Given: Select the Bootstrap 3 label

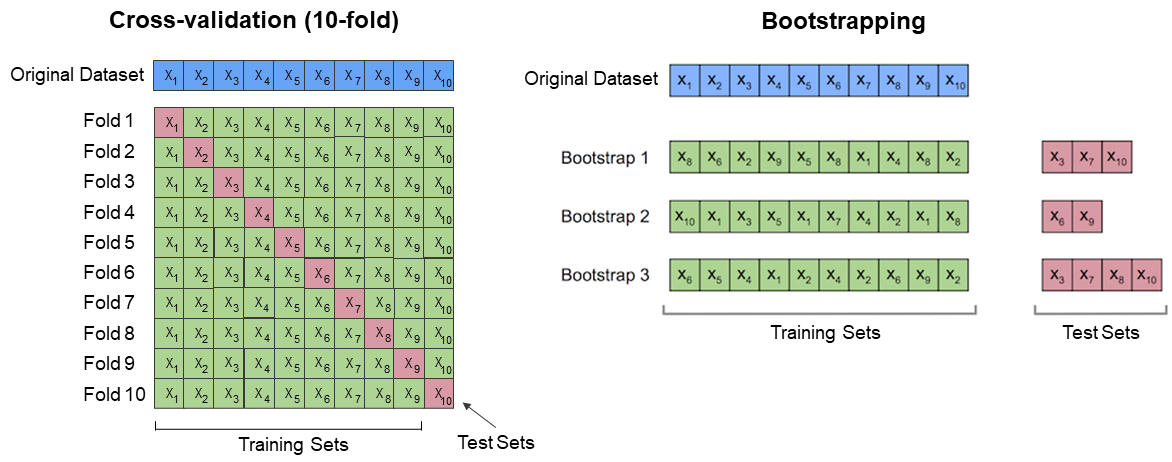Looking at the screenshot, I should (x=605, y=274).
